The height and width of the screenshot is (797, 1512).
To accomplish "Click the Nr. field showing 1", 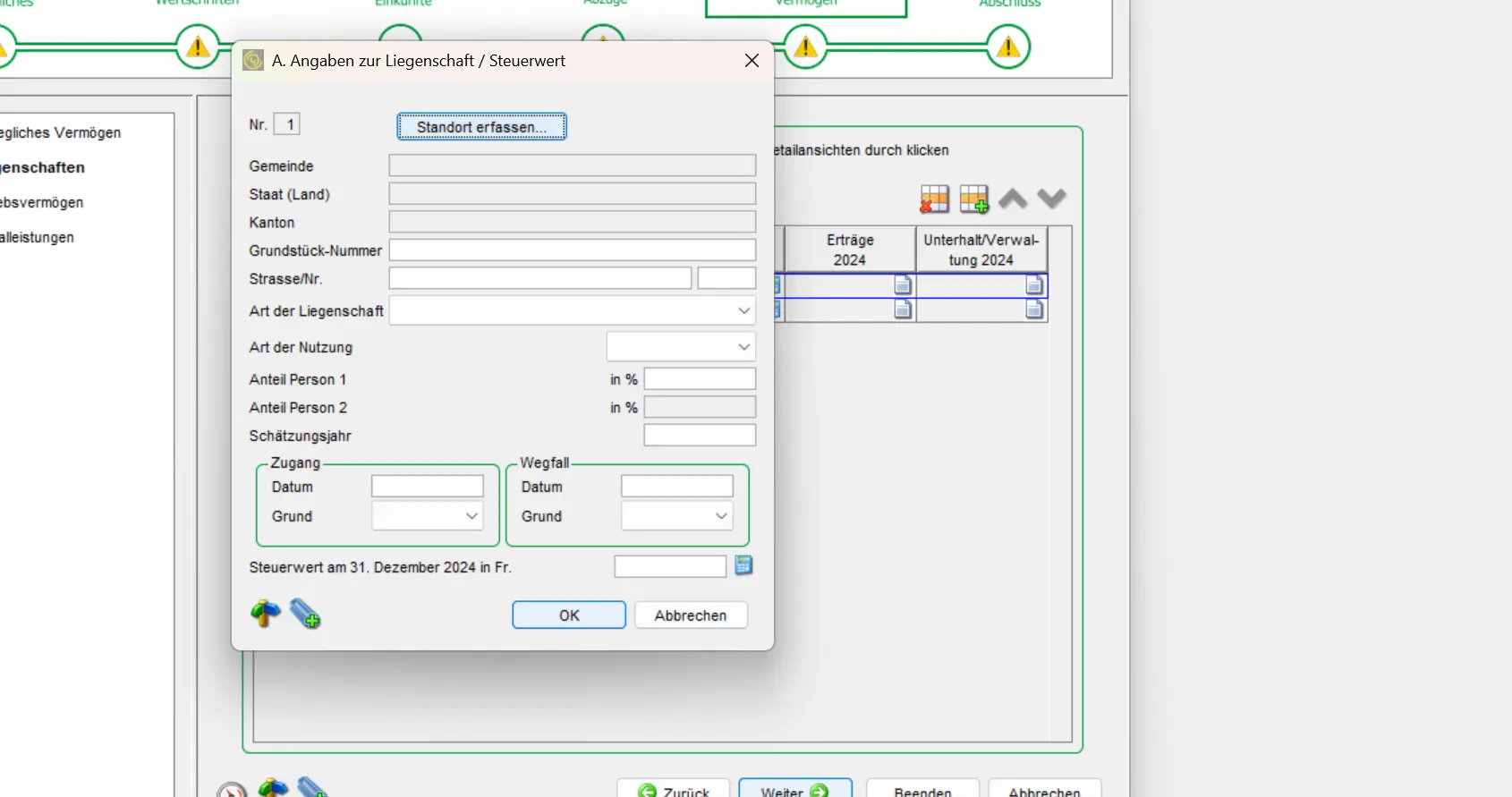I will click(286, 124).
